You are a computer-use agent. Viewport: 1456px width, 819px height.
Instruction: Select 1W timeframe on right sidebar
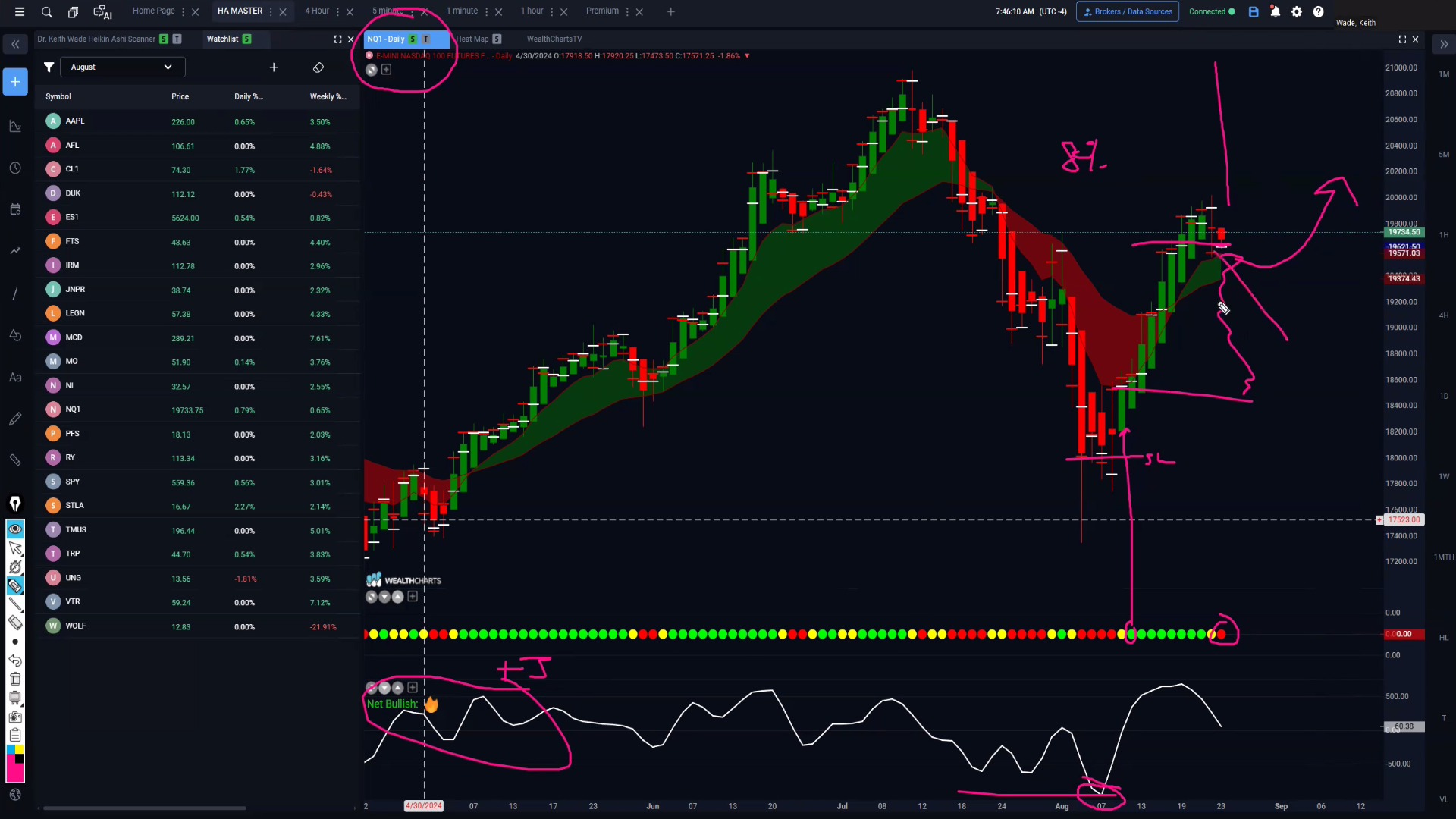click(x=1444, y=477)
